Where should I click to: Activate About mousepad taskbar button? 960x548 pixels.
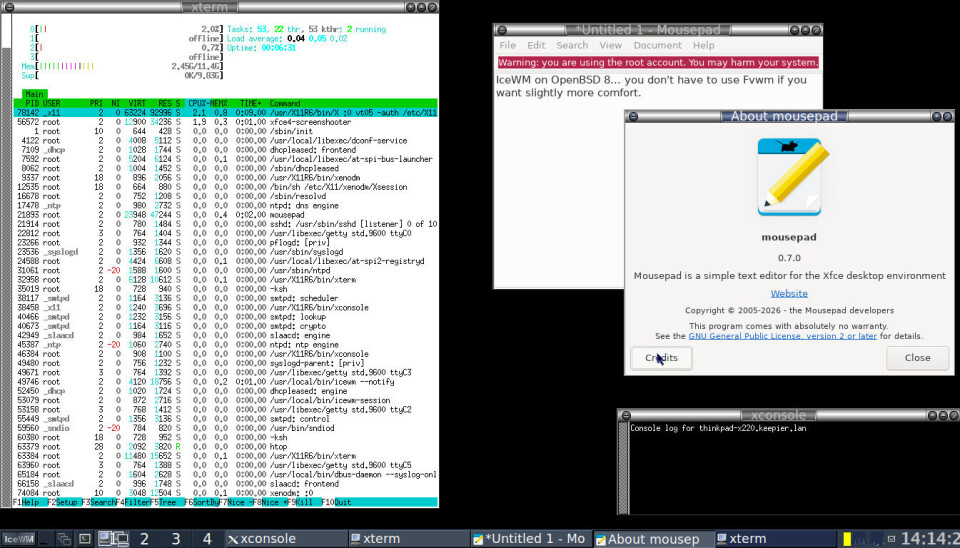click(x=653, y=539)
